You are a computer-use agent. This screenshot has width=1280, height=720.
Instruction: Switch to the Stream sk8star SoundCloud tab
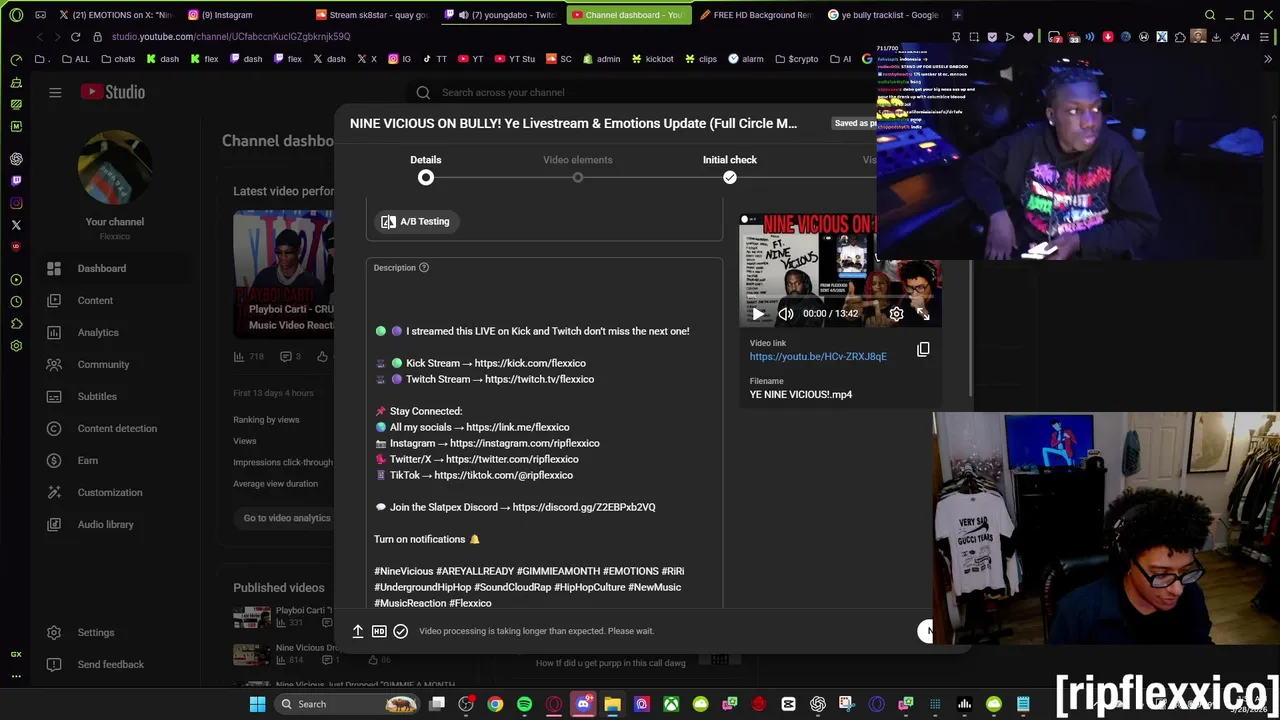[x=372, y=15]
